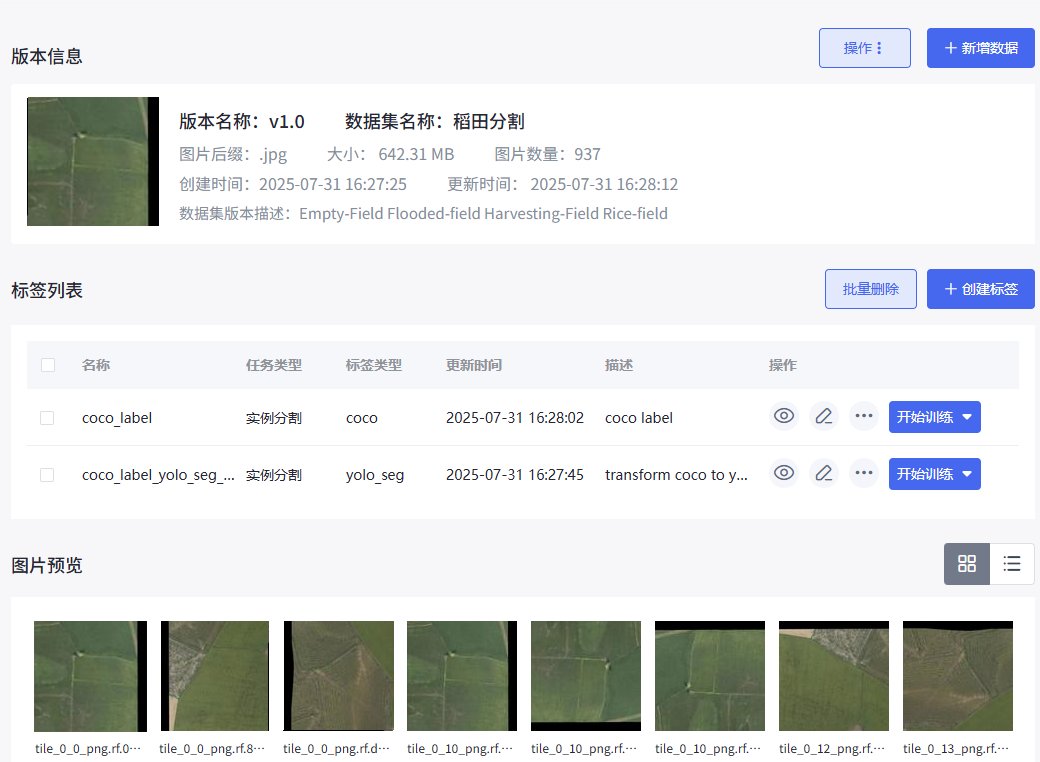Screen dimensions: 1040x762
Task: Toggle the select-all checkbox in the tag table
Action: coord(47,365)
